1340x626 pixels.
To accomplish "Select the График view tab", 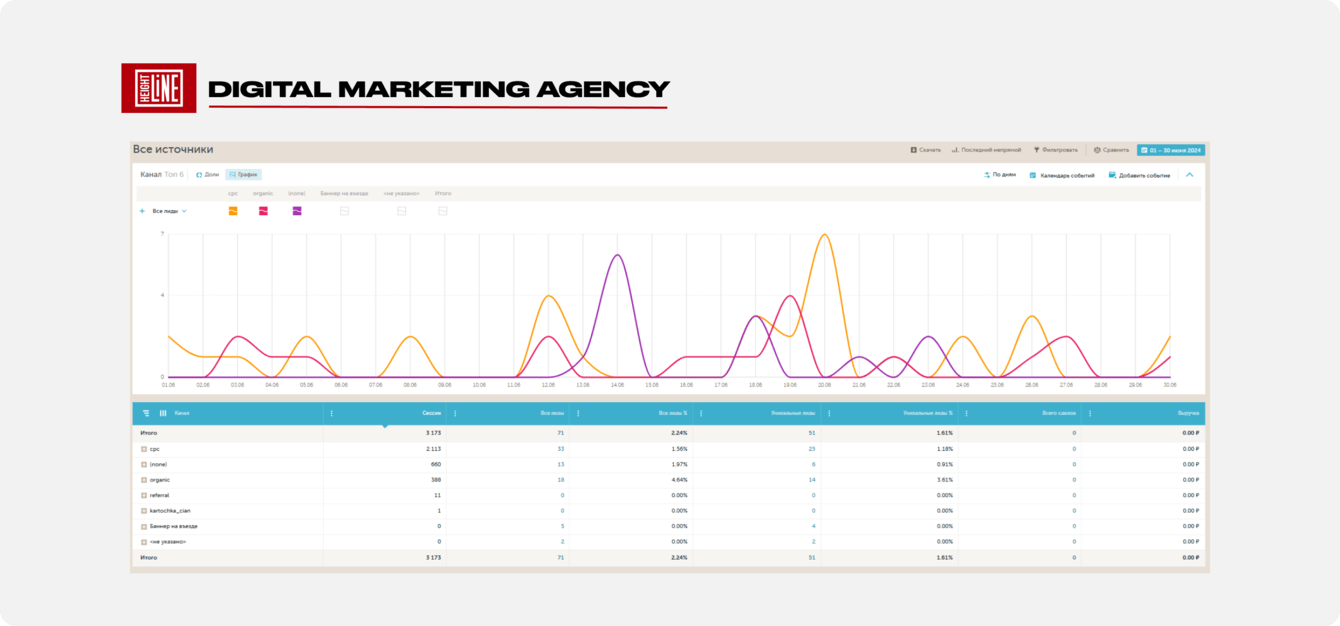I will pyautogui.click(x=243, y=175).
